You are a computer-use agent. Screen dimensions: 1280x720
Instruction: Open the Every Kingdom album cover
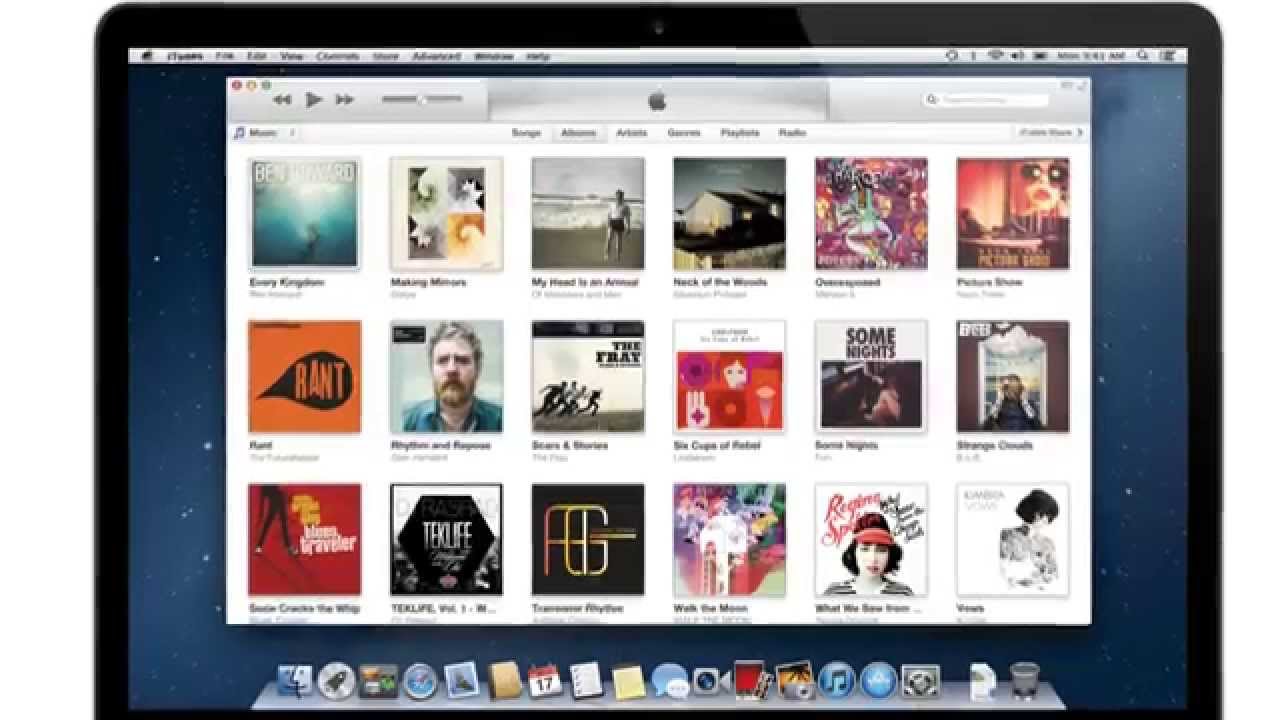[x=305, y=213]
